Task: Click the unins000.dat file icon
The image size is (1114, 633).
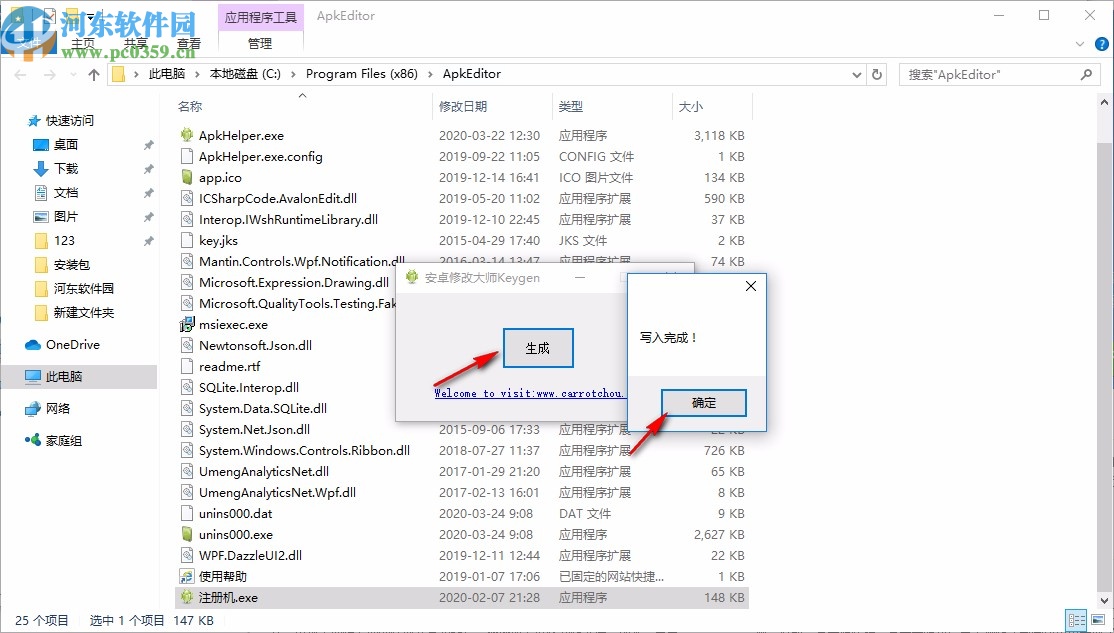Action: point(187,514)
